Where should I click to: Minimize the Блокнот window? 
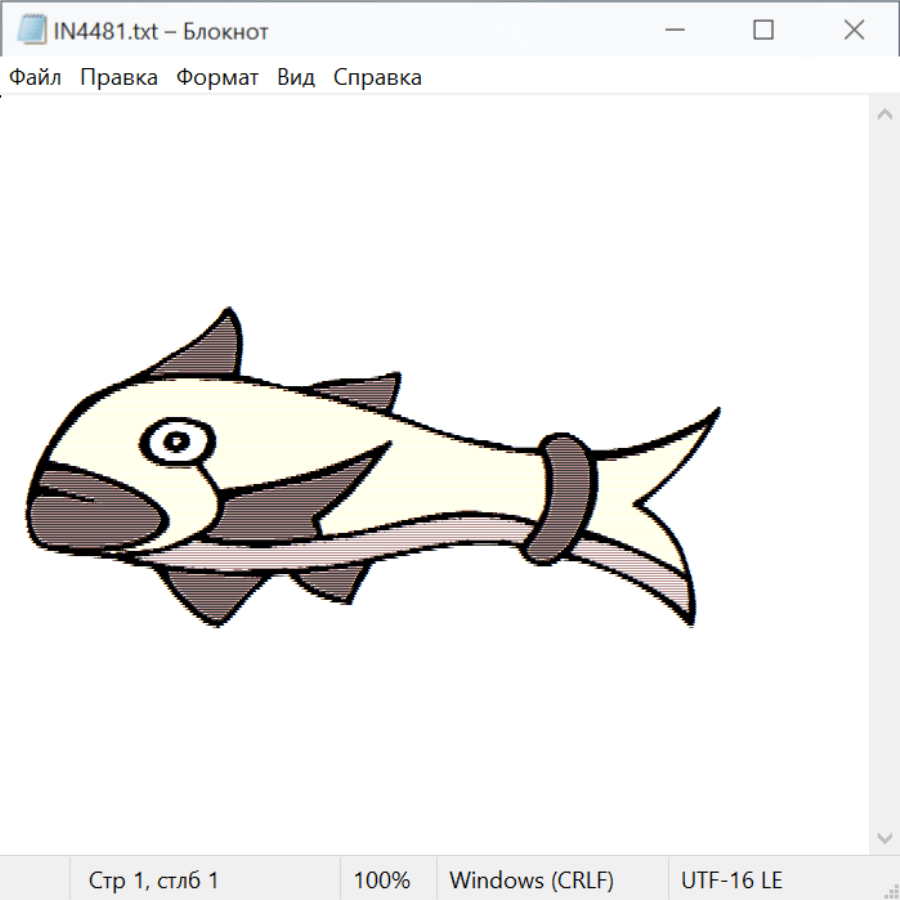pyautogui.click(x=674, y=31)
